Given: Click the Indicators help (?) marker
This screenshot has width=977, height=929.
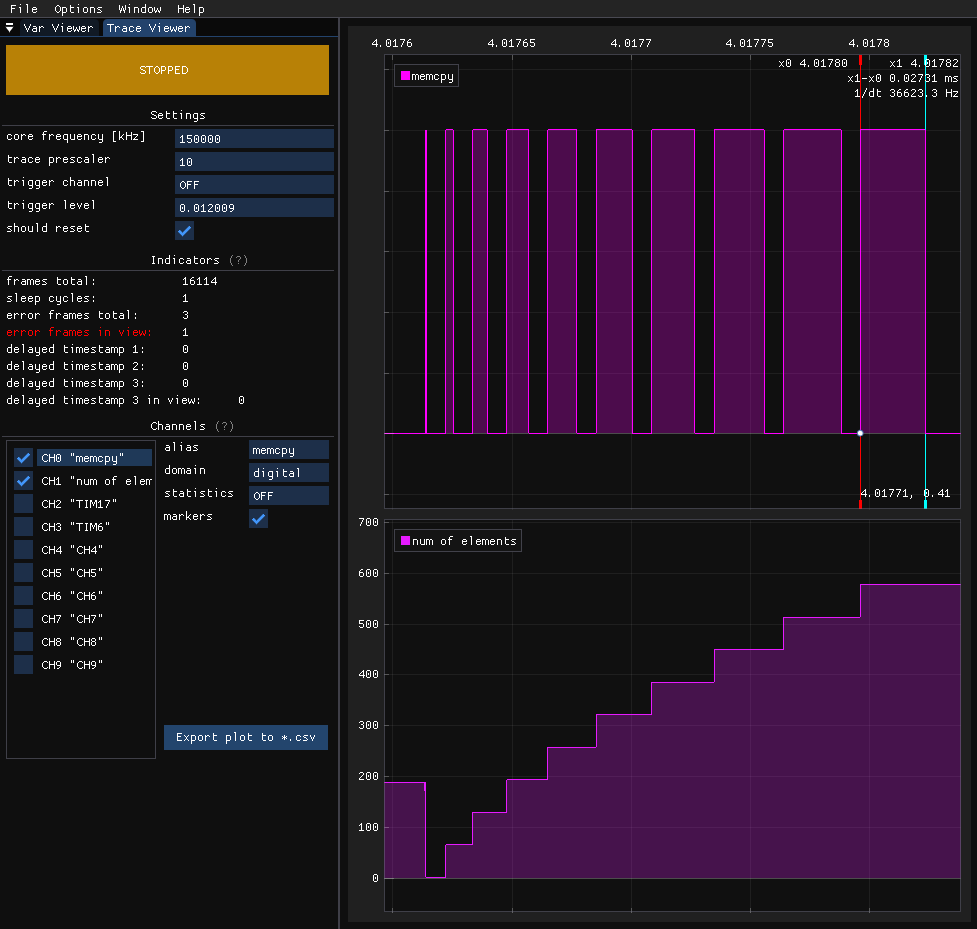Looking at the screenshot, I should 238,260.
